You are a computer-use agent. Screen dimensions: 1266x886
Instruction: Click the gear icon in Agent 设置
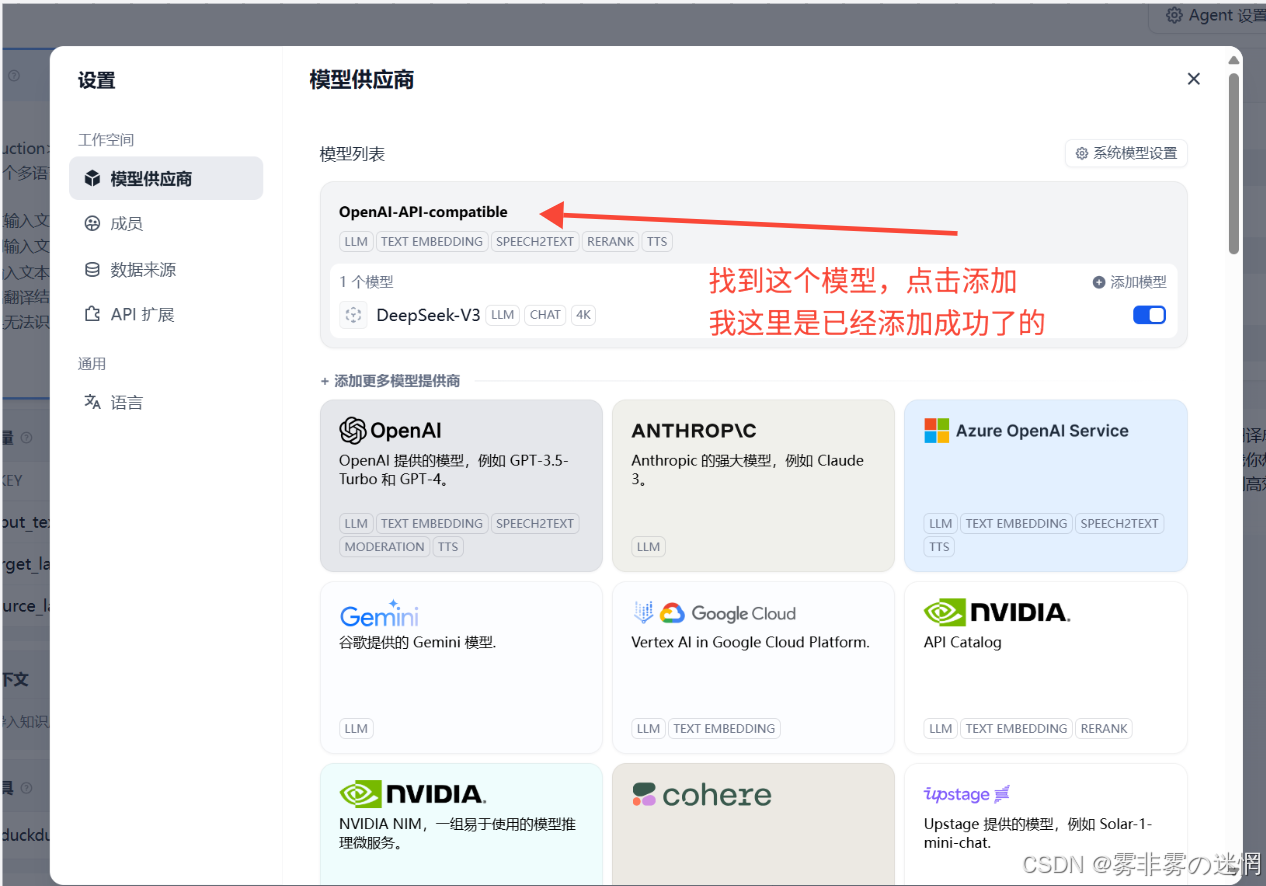coord(1174,15)
